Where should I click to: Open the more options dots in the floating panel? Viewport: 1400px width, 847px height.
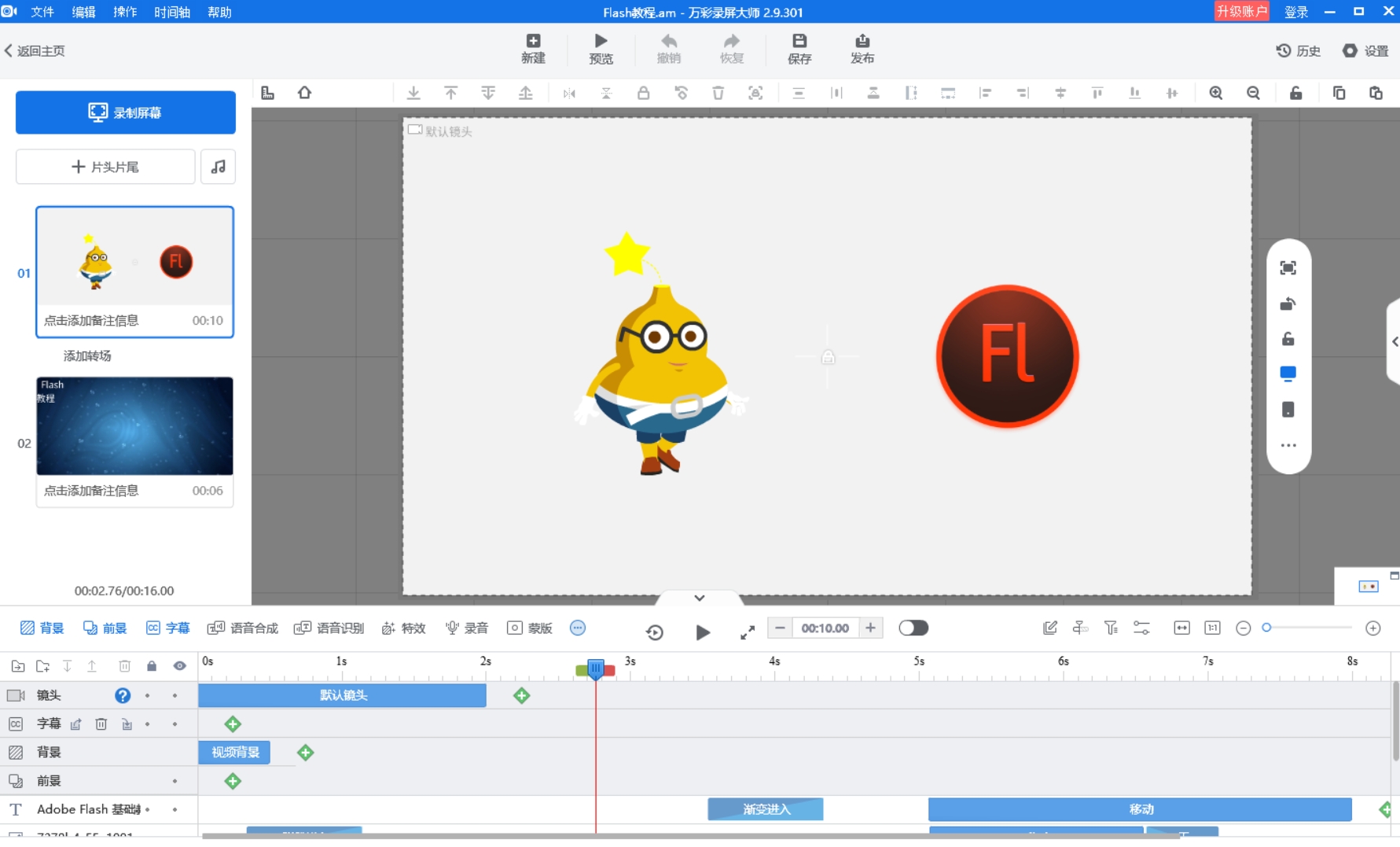tap(1288, 445)
